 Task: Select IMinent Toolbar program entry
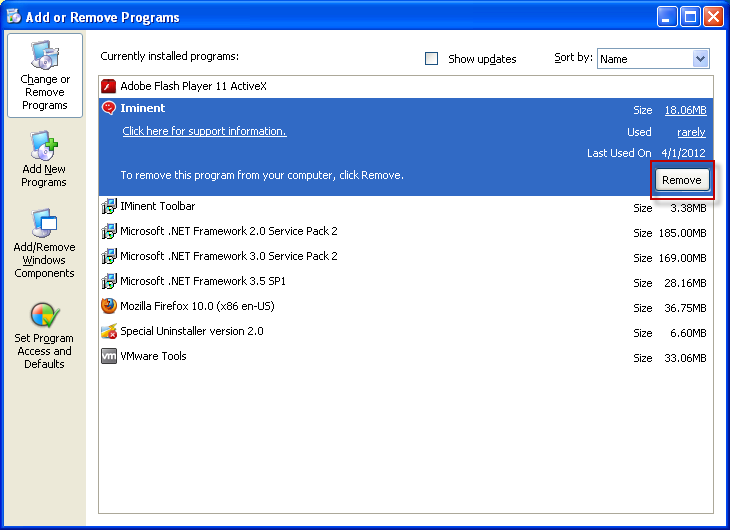click(x=157, y=206)
